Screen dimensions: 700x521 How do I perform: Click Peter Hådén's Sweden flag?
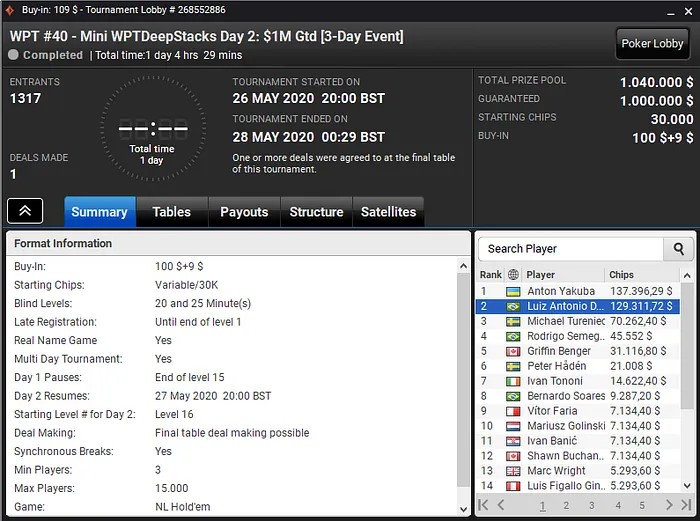pos(513,367)
